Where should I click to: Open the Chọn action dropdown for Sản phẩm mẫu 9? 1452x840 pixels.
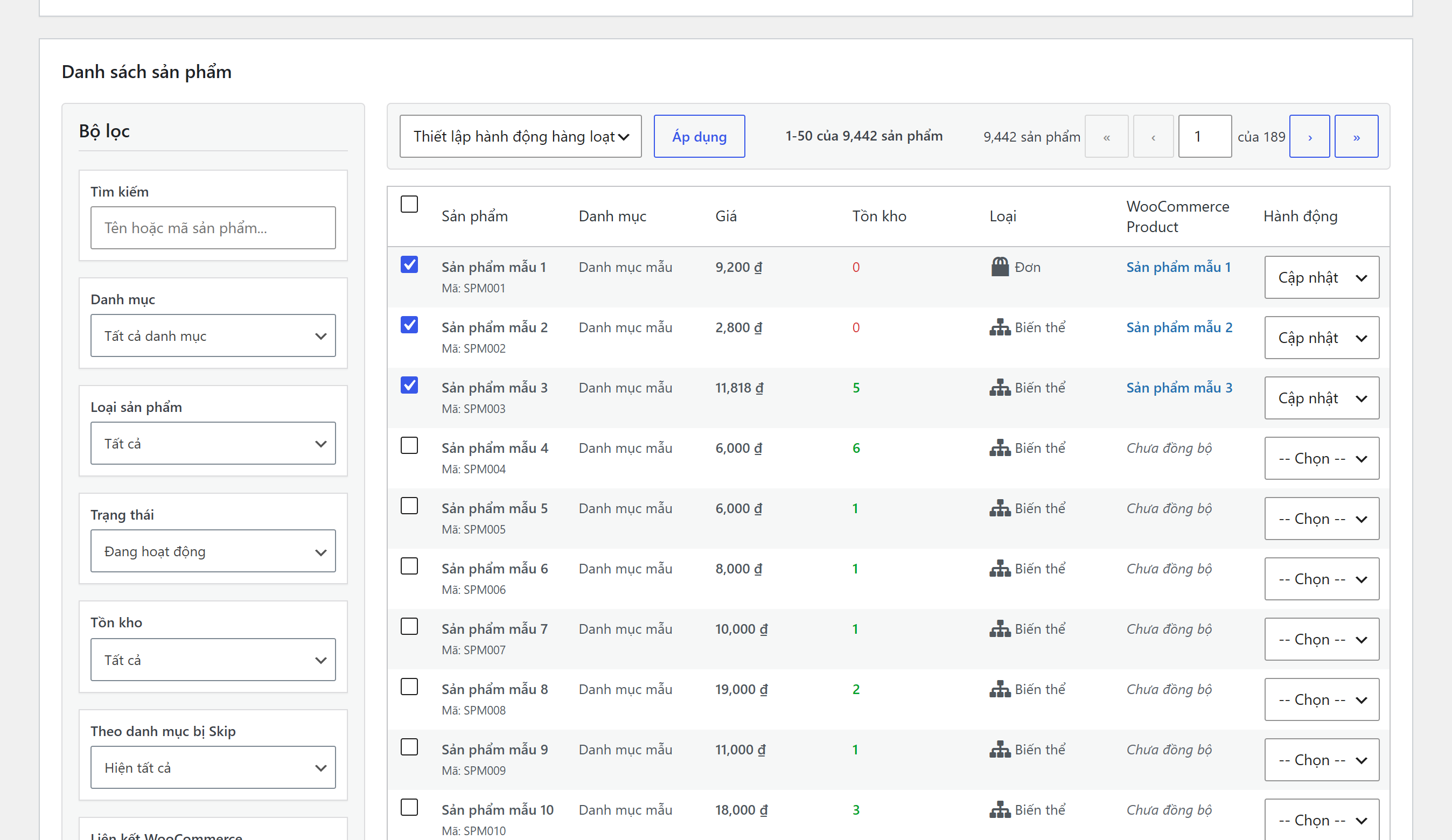1322,760
